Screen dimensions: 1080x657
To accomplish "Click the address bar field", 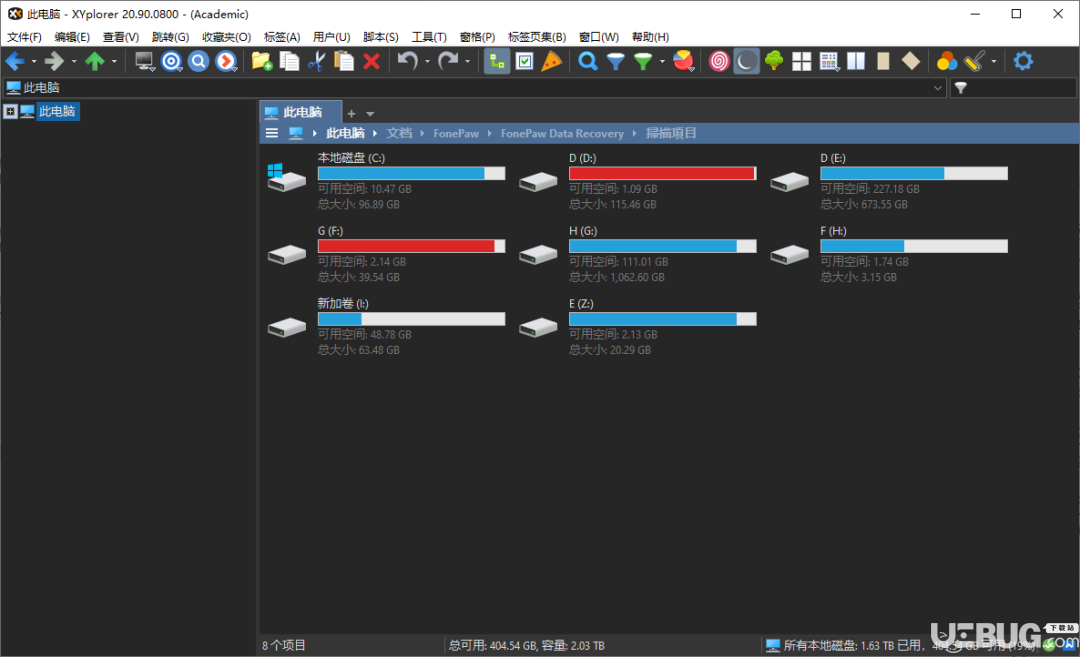I will (475, 87).
